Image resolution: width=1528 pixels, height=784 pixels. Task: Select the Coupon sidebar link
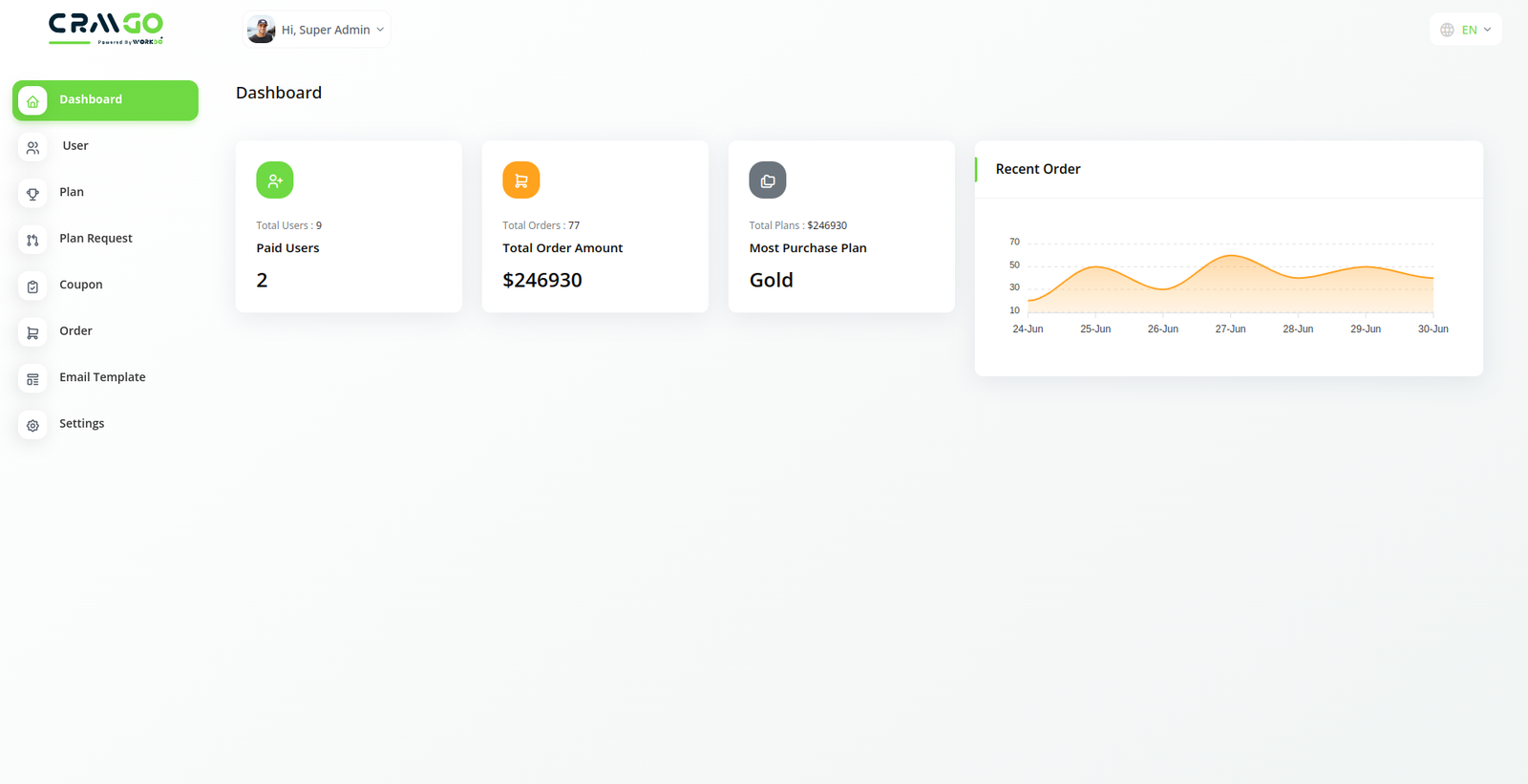(x=80, y=285)
